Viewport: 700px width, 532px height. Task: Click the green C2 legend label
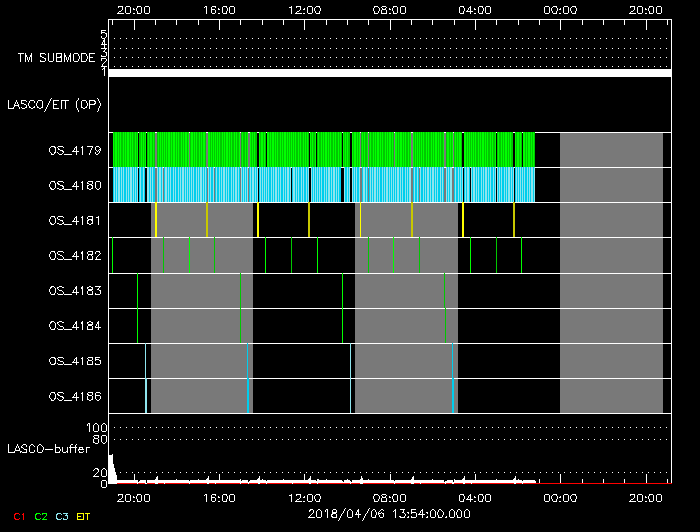(41, 516)
